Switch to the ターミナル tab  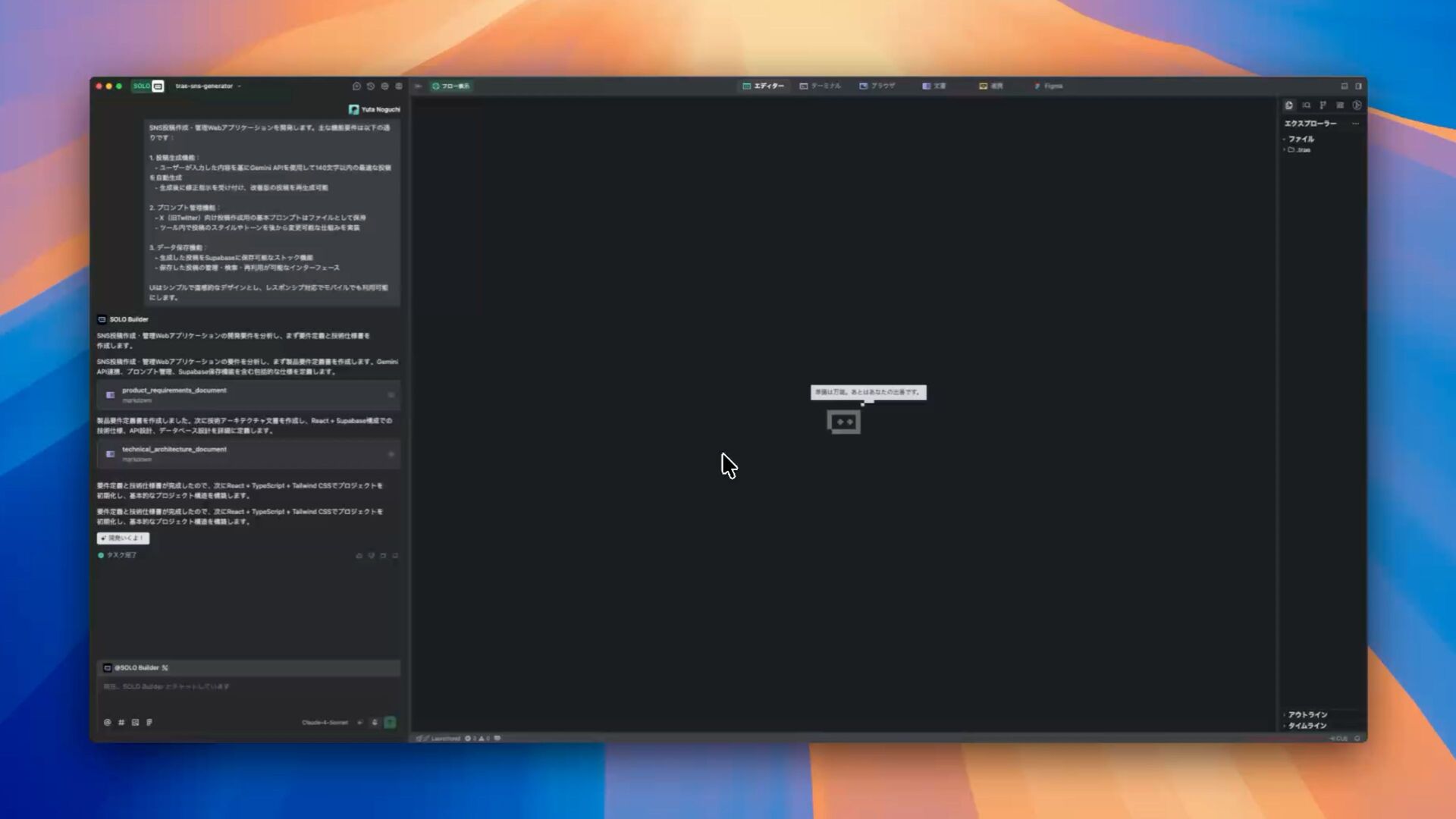[821, 86]
